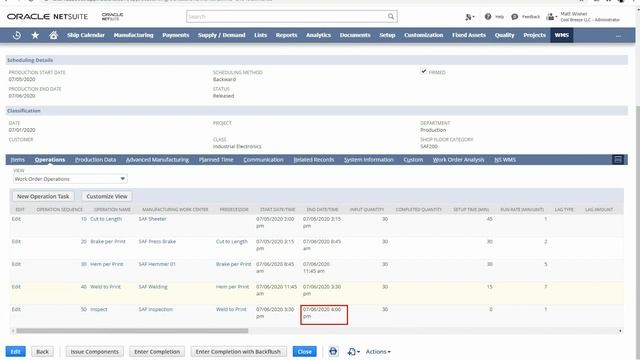Click the blue Edit button

coord(16,351)
